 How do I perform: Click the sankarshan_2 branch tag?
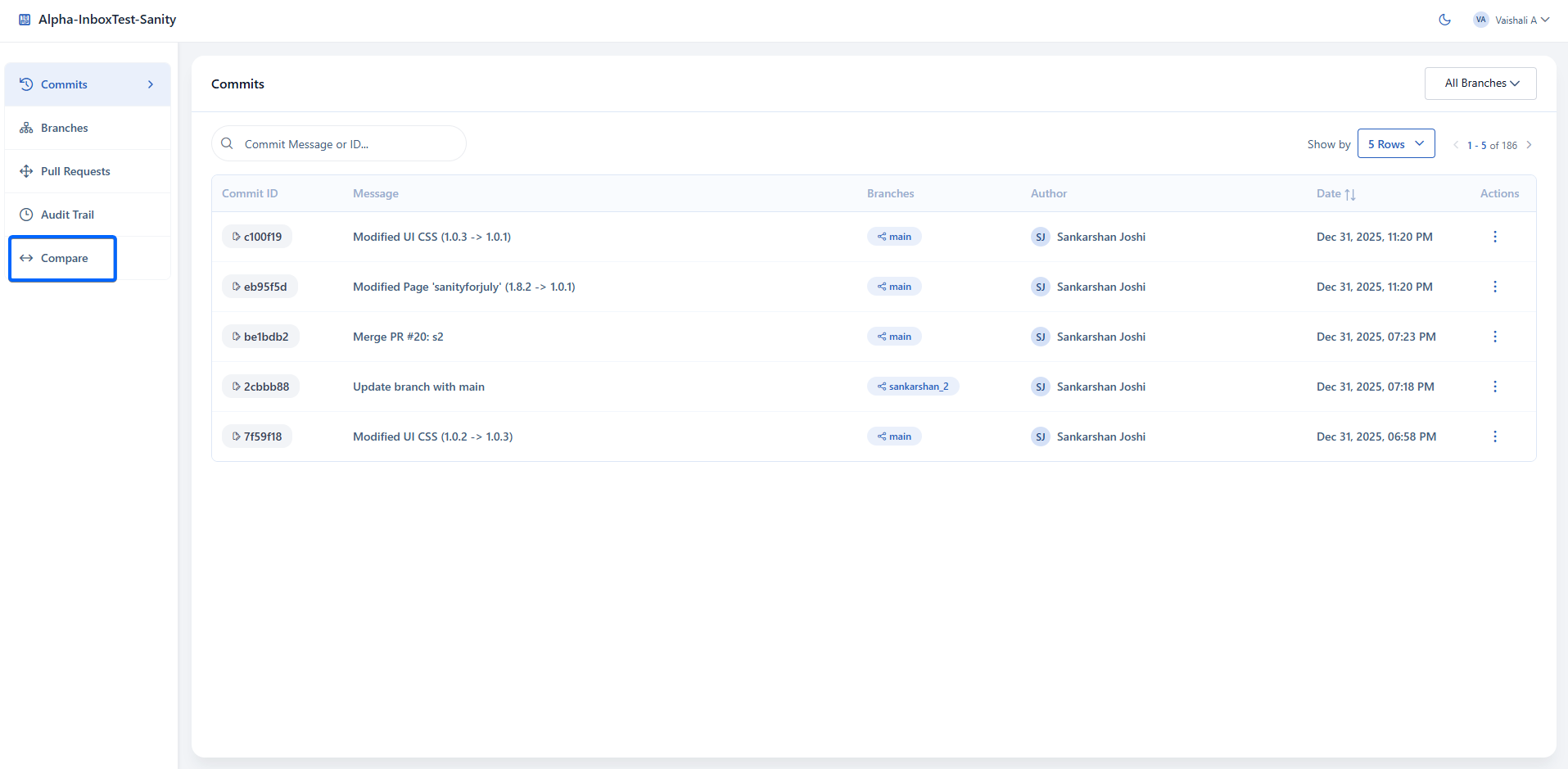(913, 387)
